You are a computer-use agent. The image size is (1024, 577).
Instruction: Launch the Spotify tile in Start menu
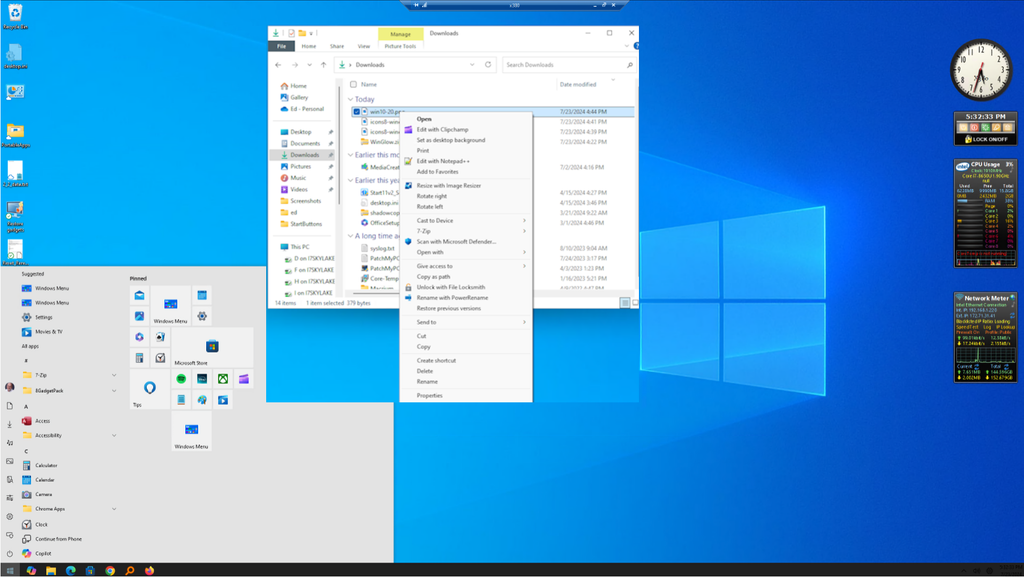coord(182,379)
